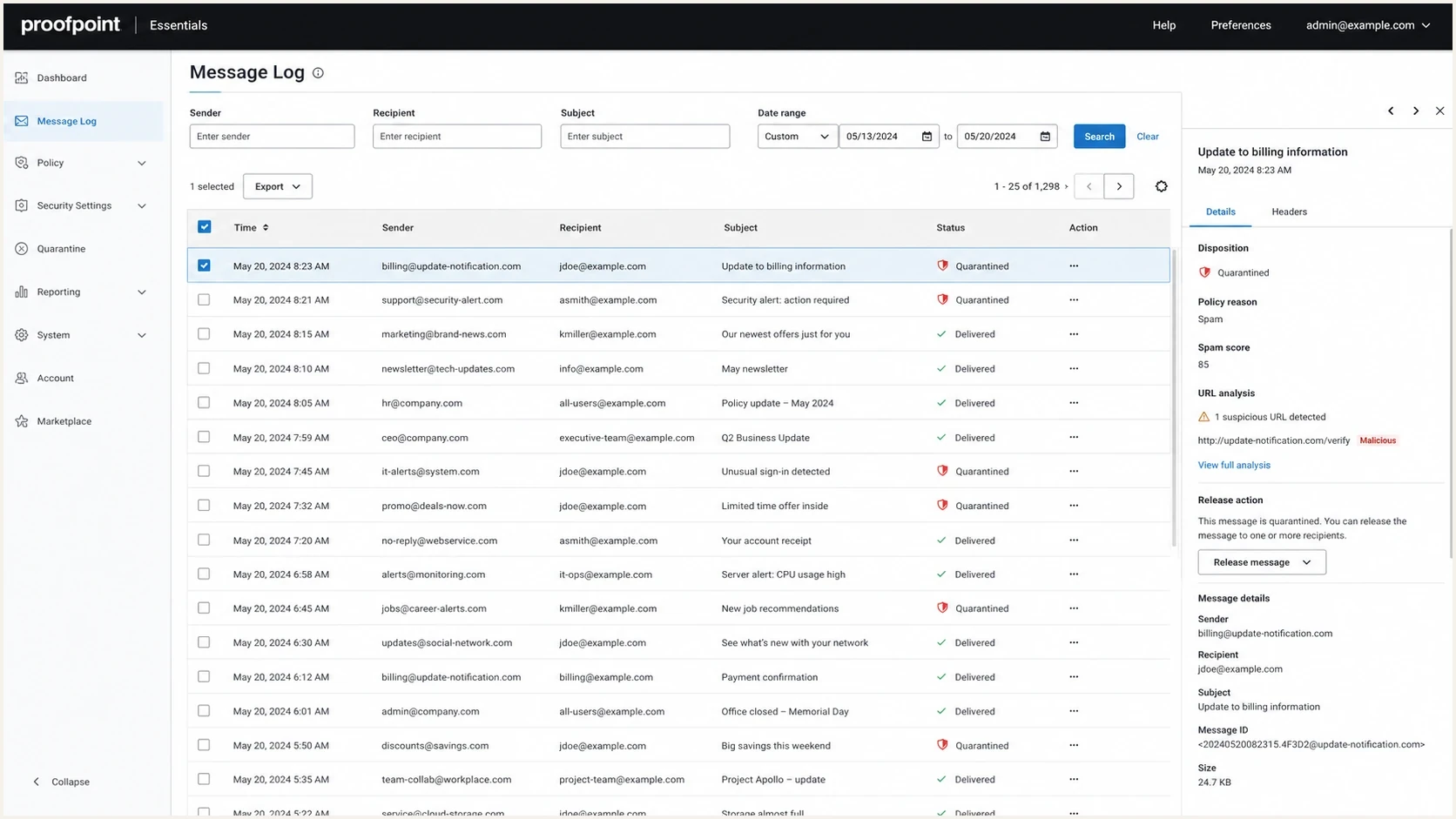This screenshot has width=1456, height=819.
Task: Click the View full analysis link
Action: (1234, 465)
